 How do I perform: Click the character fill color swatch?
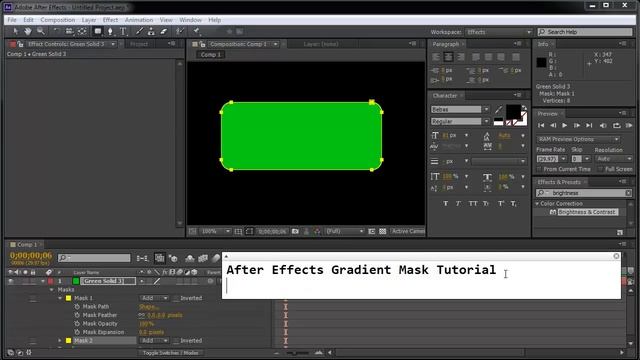(x=513, y=111)
